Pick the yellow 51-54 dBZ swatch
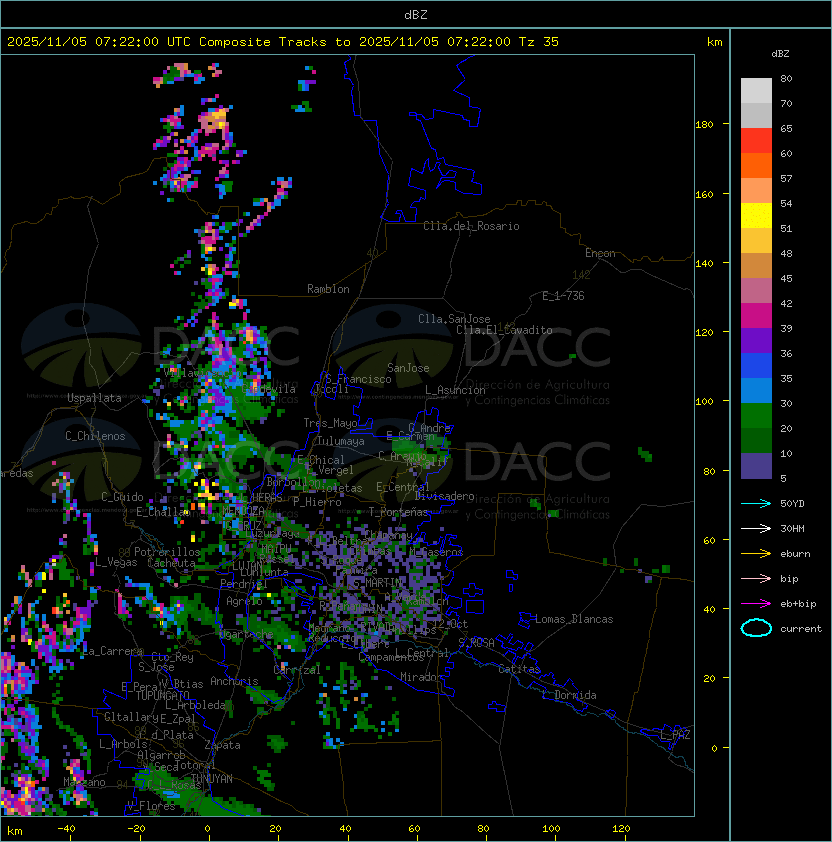 coord(756,216)
